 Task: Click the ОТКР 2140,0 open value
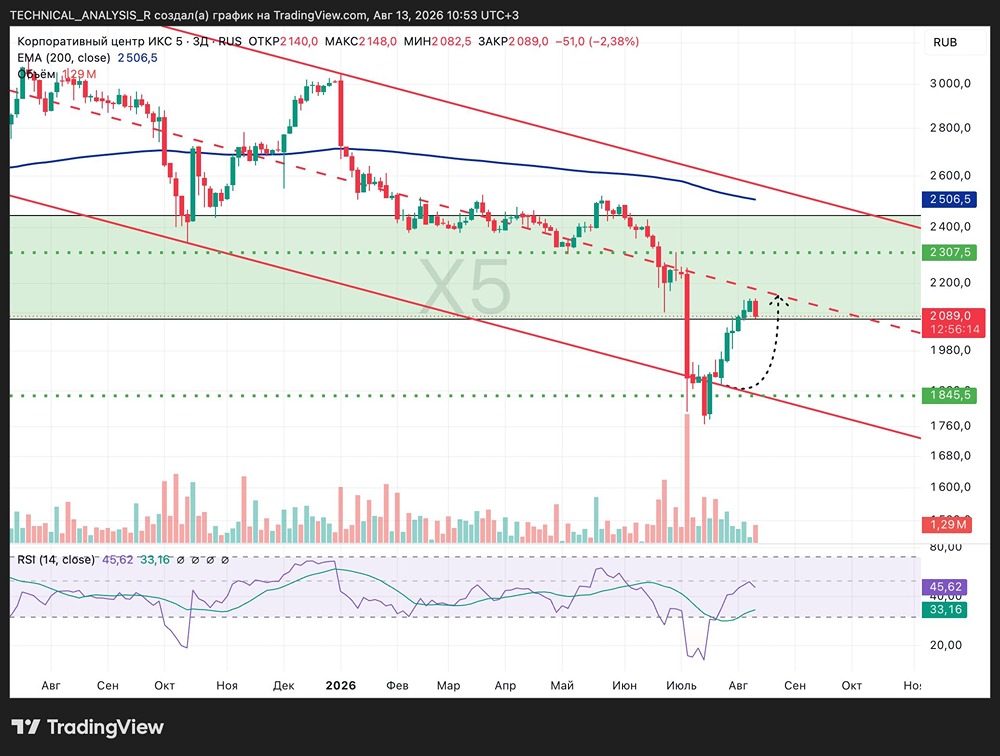(283, 41)
